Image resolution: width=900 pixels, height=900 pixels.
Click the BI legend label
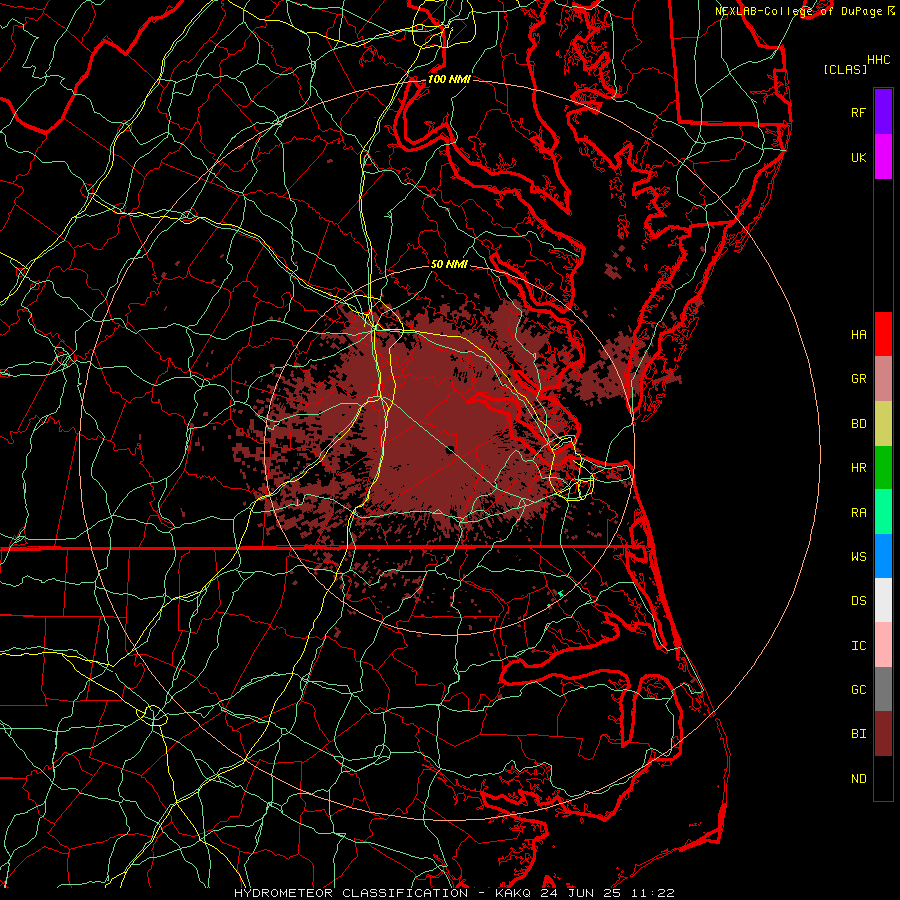click(858, 734)
